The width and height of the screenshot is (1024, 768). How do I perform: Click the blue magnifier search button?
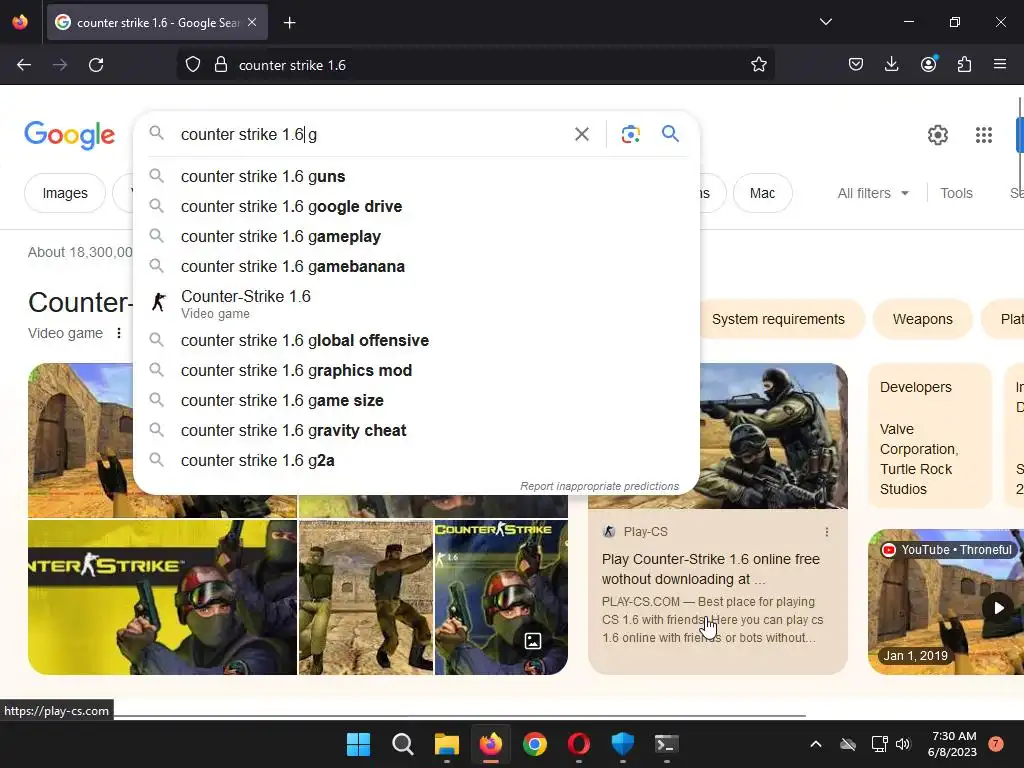670,134
